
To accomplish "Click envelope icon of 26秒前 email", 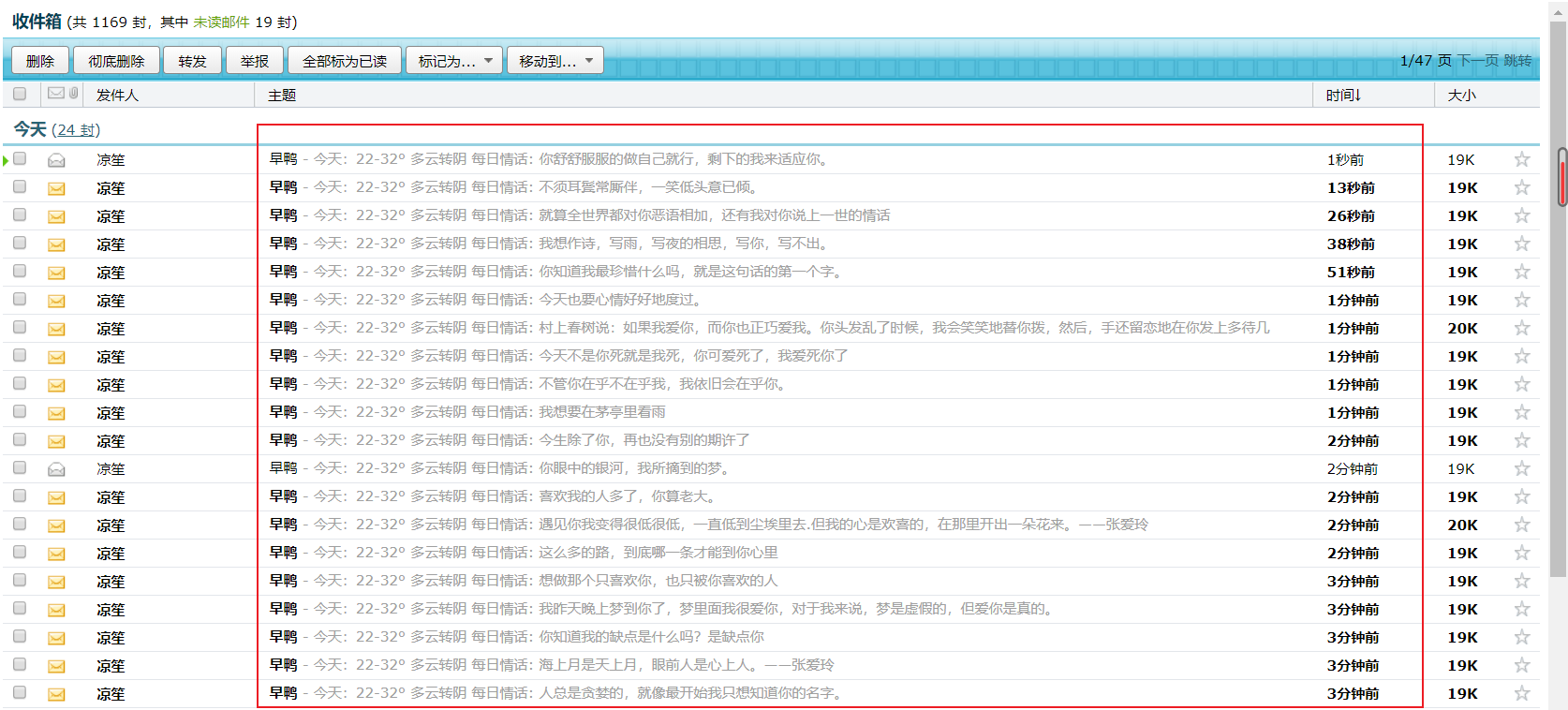I will pyautogui.click(x=56, y=216).
